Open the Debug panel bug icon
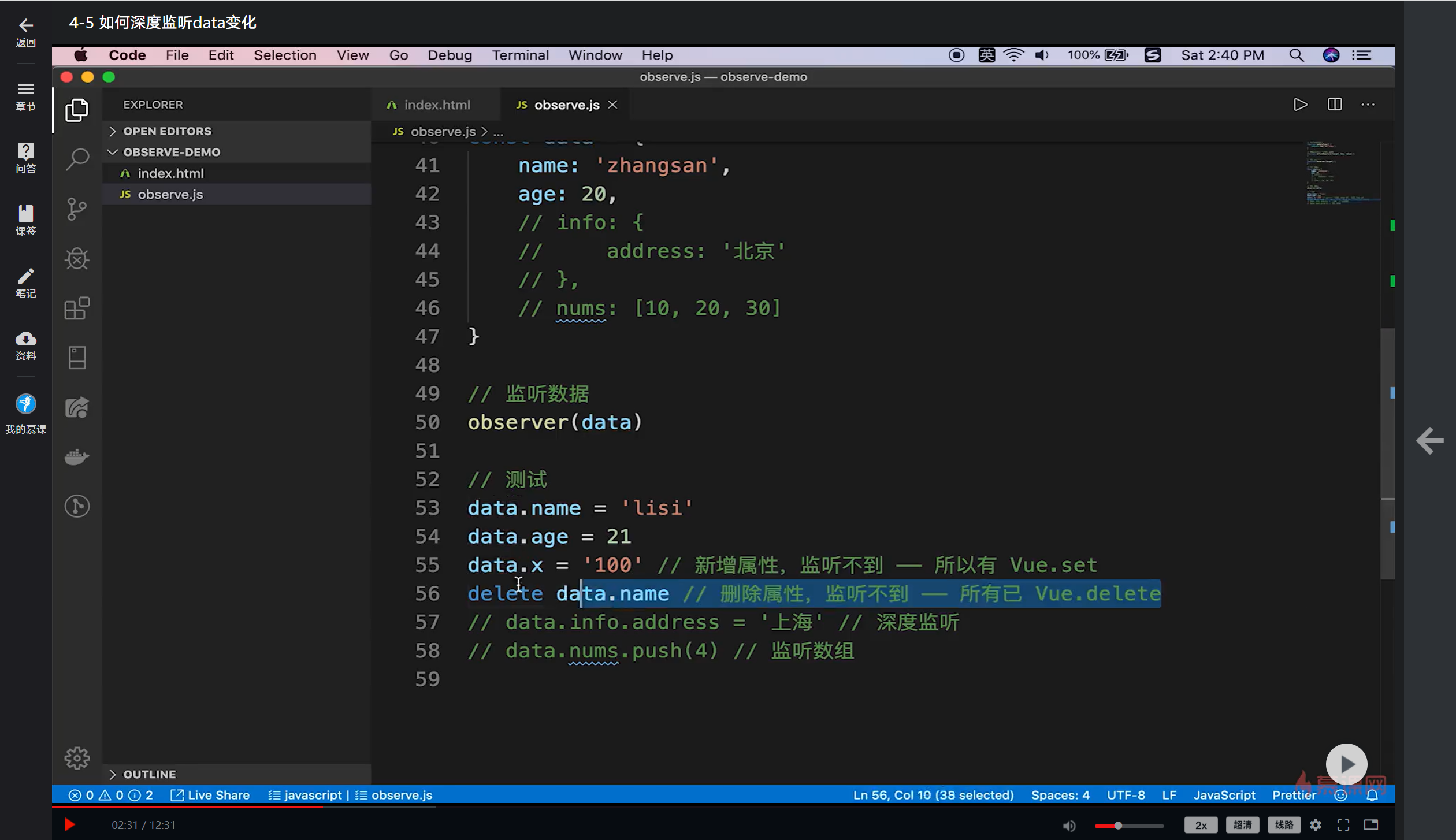 77,259
